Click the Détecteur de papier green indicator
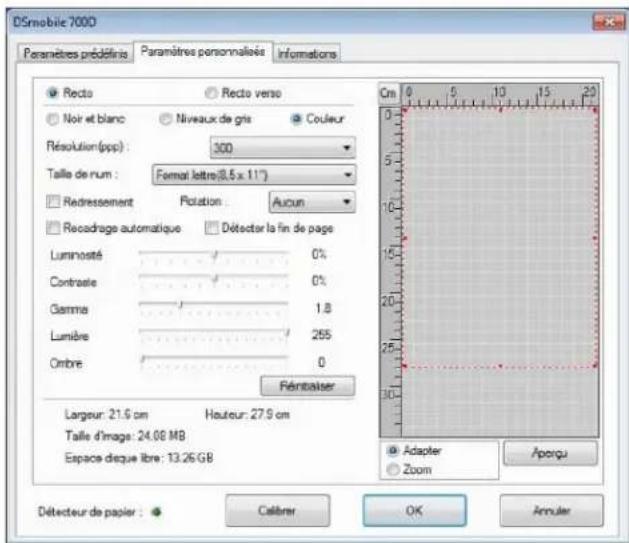 156,512
